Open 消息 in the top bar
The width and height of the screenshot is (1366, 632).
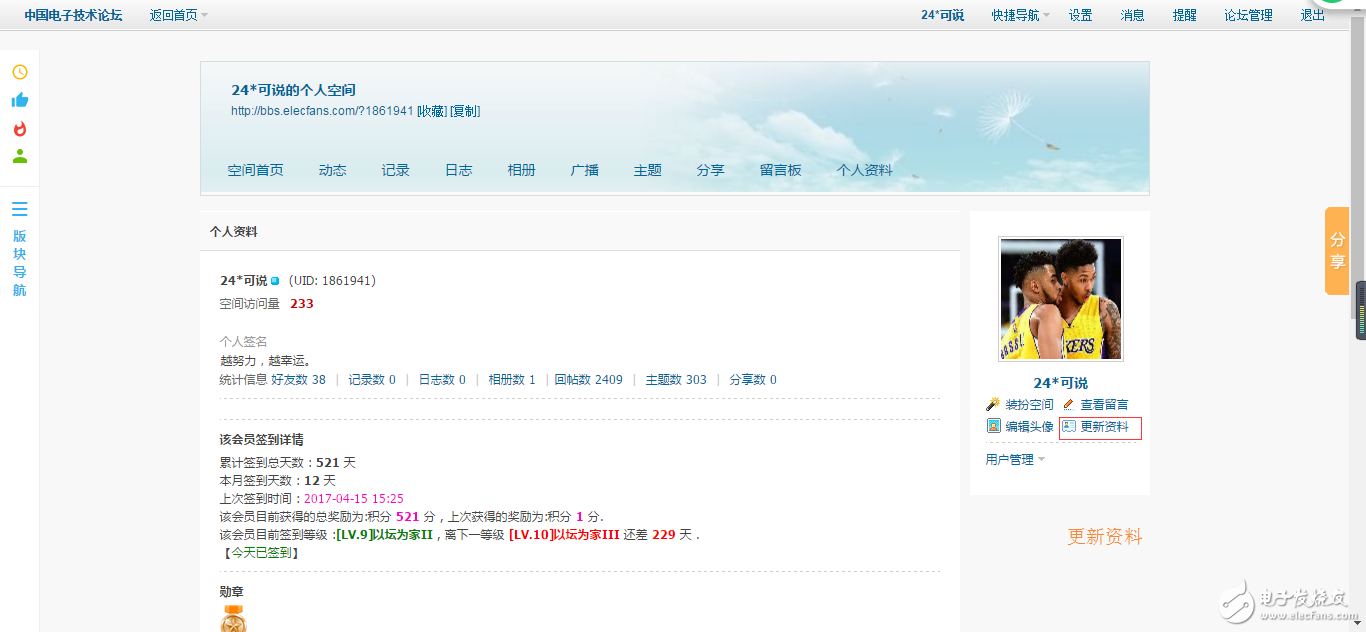(x=1132, y=15)
